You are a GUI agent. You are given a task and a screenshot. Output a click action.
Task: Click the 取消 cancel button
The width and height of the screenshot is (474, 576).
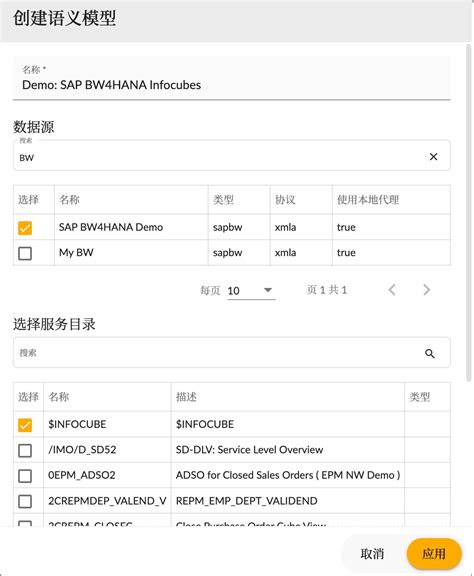click(x=372, y=554)
